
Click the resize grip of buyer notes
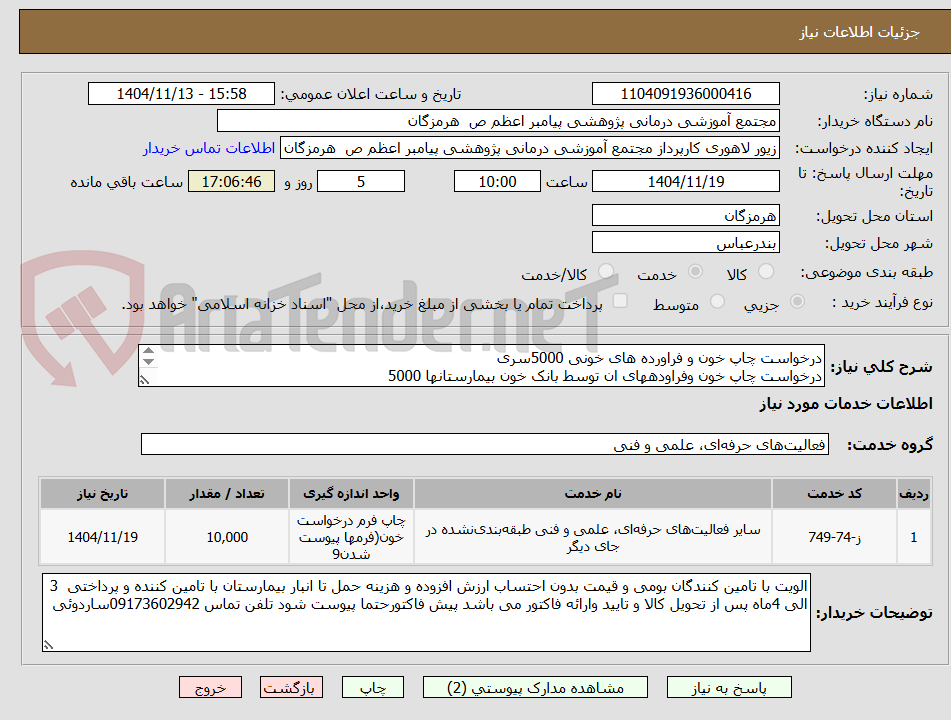coord(49,645)
